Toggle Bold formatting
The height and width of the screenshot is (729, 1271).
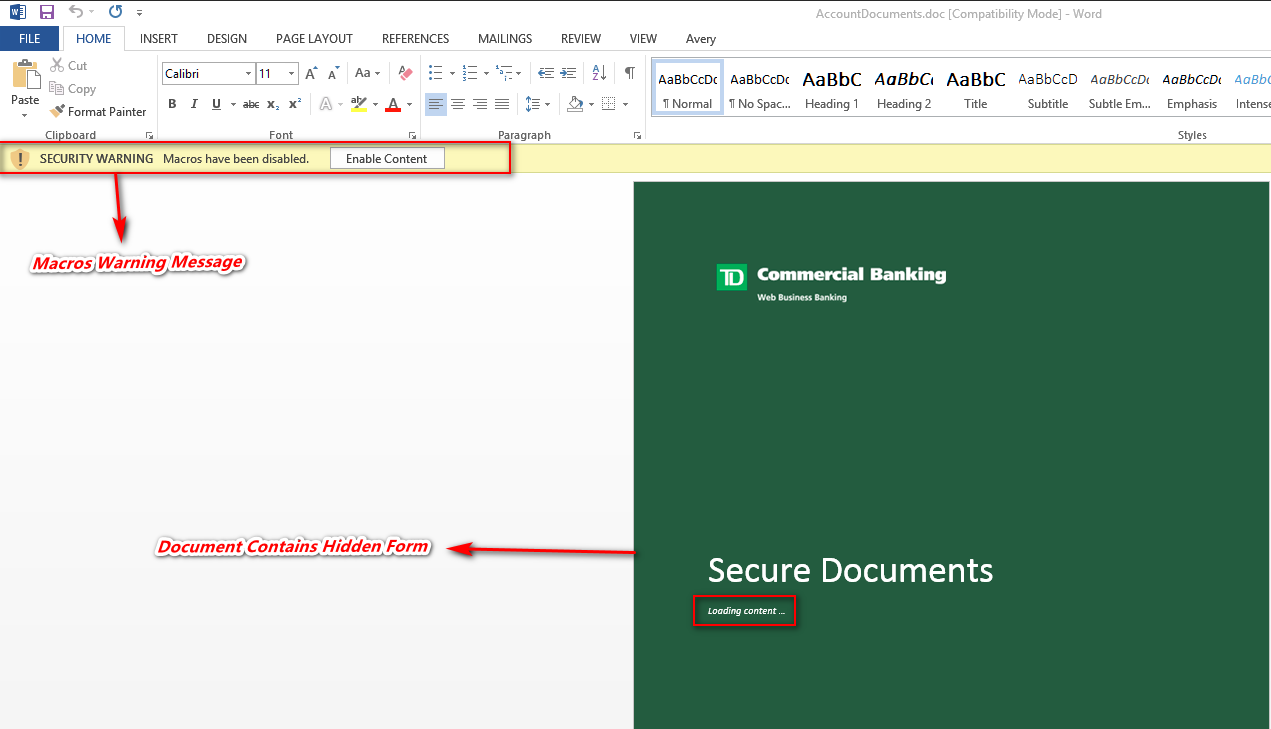point(172,104)
